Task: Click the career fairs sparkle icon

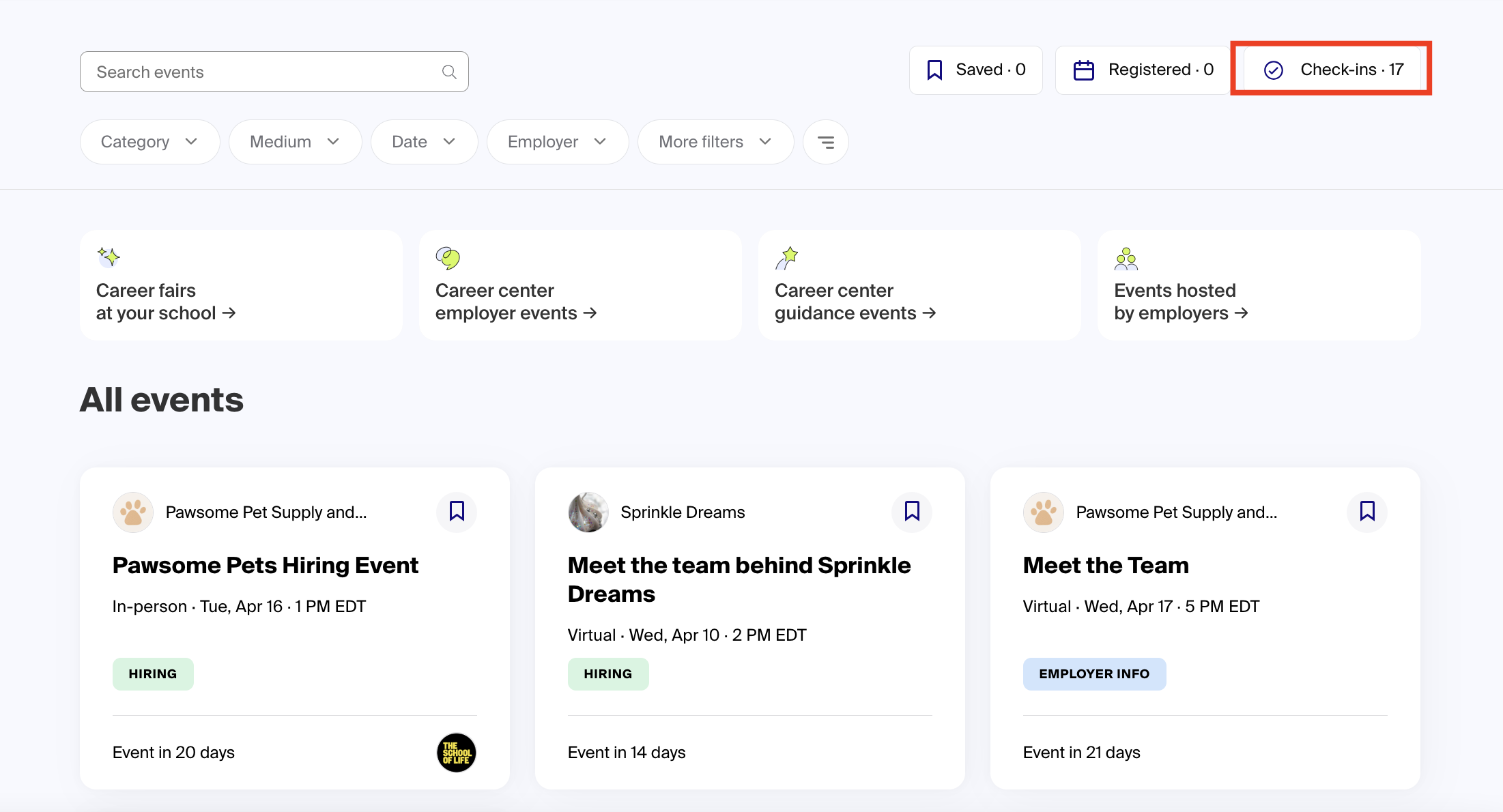Action: pos(109,257)
